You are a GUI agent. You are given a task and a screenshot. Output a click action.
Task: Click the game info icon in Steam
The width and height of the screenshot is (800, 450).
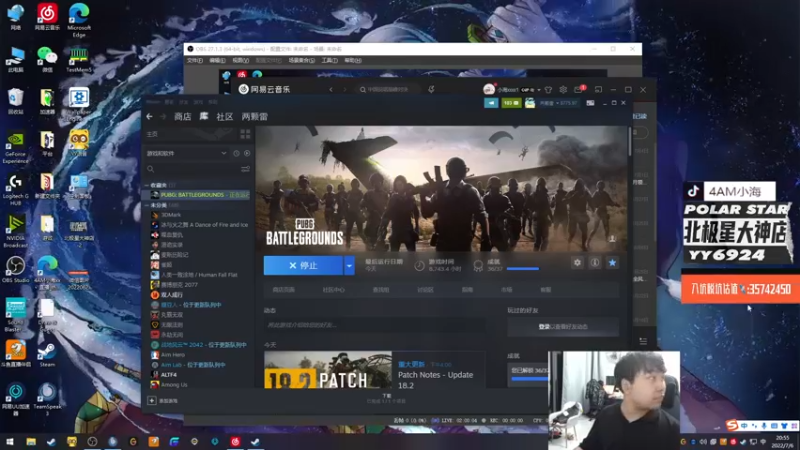(594, 262)
